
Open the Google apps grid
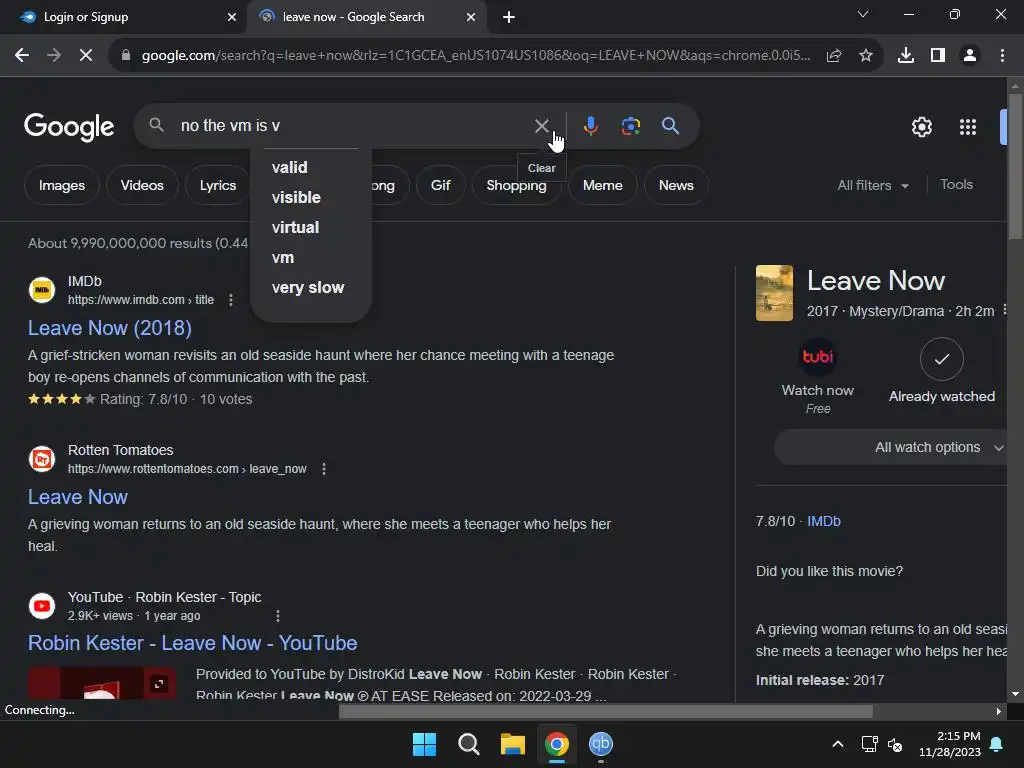tap(967, 127)
